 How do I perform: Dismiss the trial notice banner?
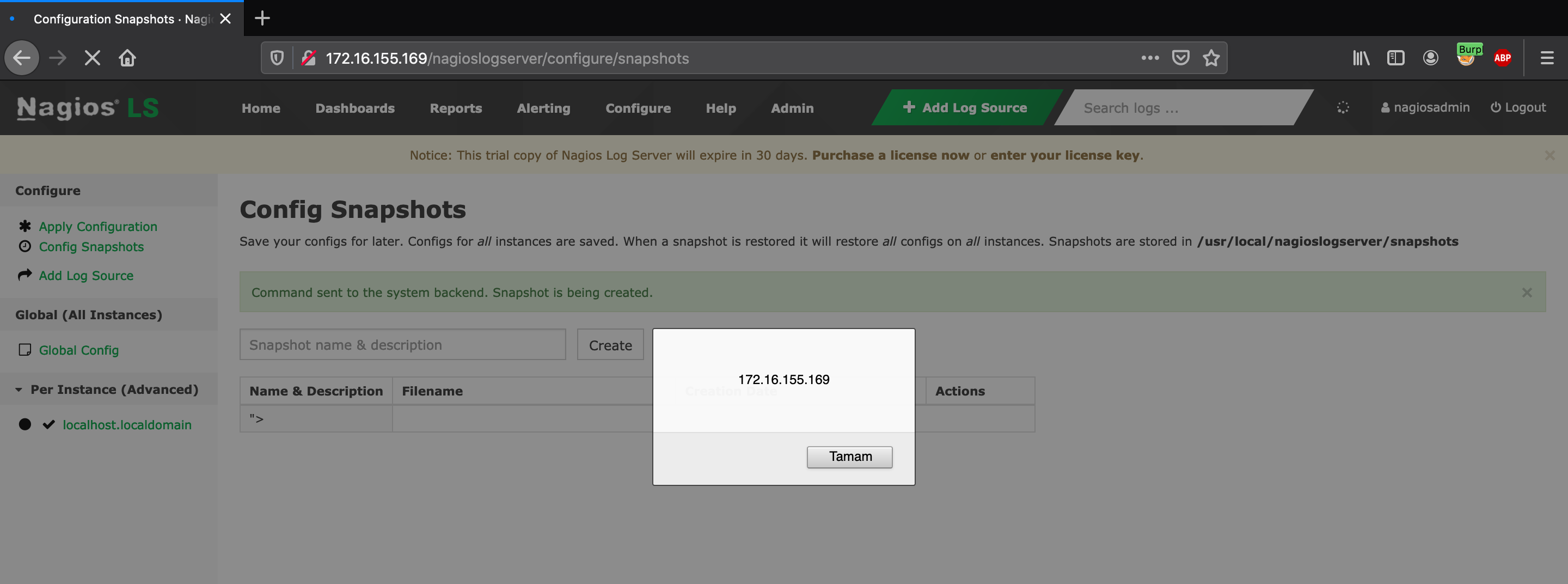coord(1549,155)
